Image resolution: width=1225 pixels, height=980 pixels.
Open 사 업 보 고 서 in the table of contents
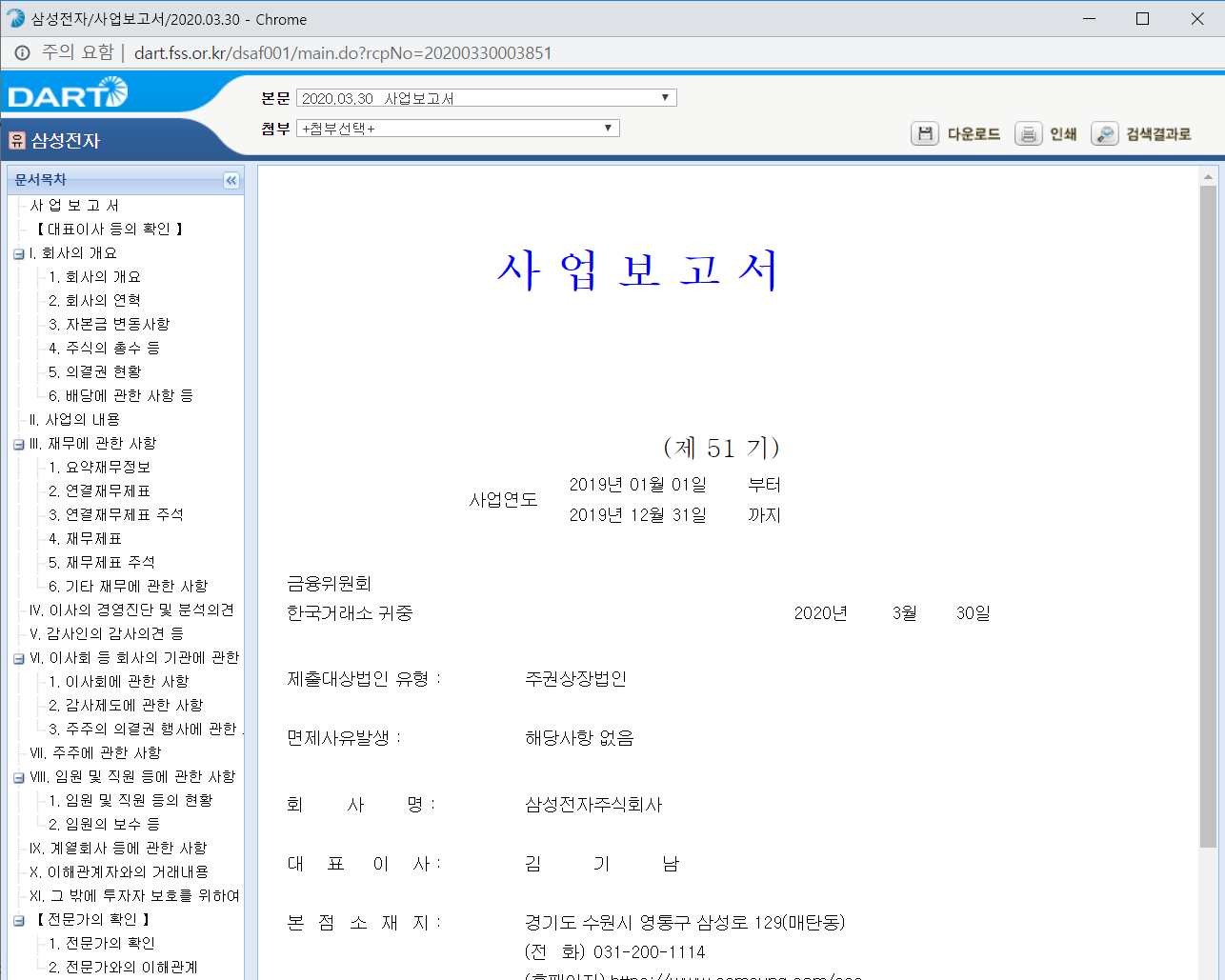[x=75, y=205]
